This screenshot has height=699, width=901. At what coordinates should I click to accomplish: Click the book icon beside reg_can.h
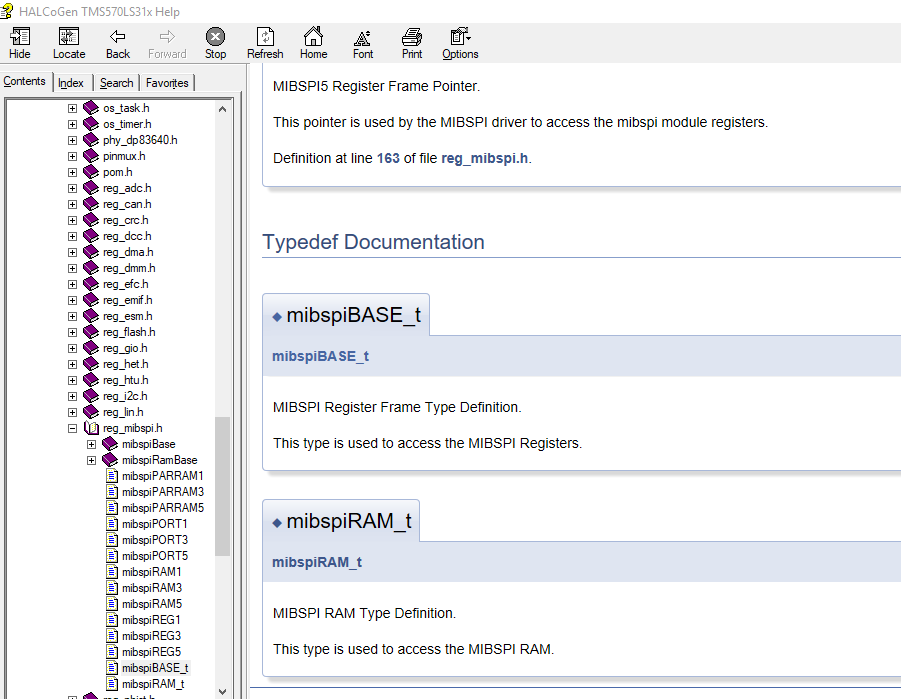point(91,204)
